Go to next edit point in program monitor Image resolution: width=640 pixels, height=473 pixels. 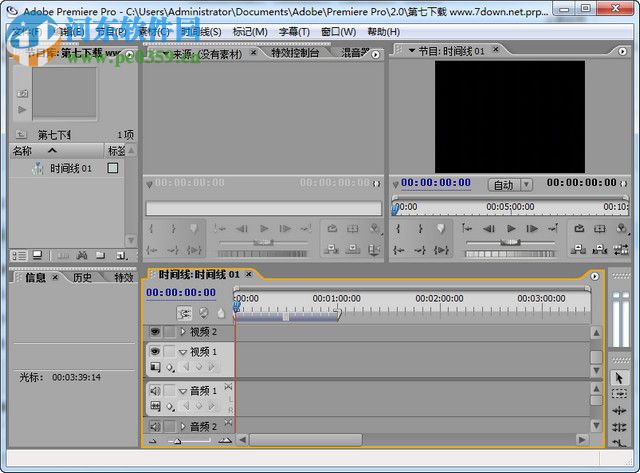[553, 229]
